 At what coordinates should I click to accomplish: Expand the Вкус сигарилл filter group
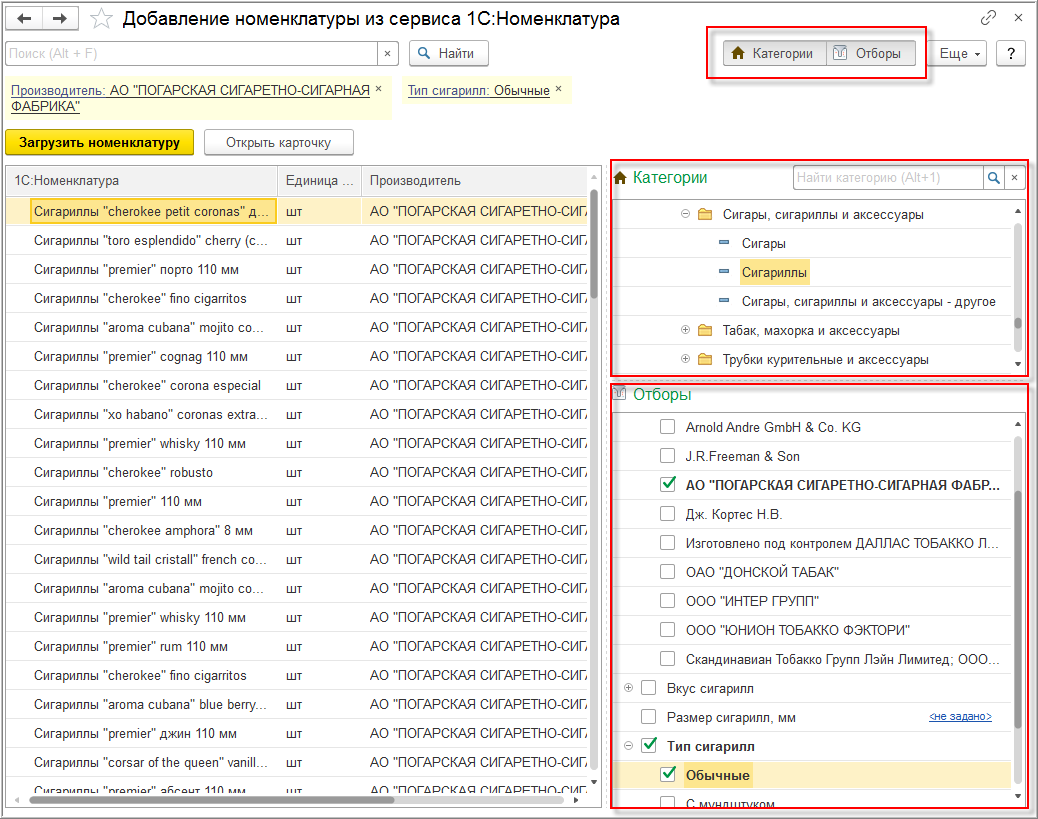pyautogui.click(x=628, y=688)
